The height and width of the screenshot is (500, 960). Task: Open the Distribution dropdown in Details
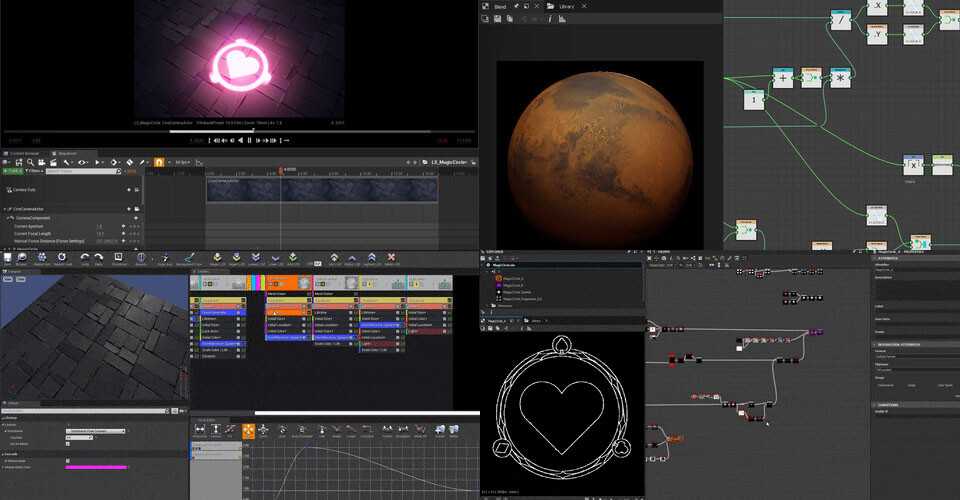pyautogui.click(x=96, y=431)
